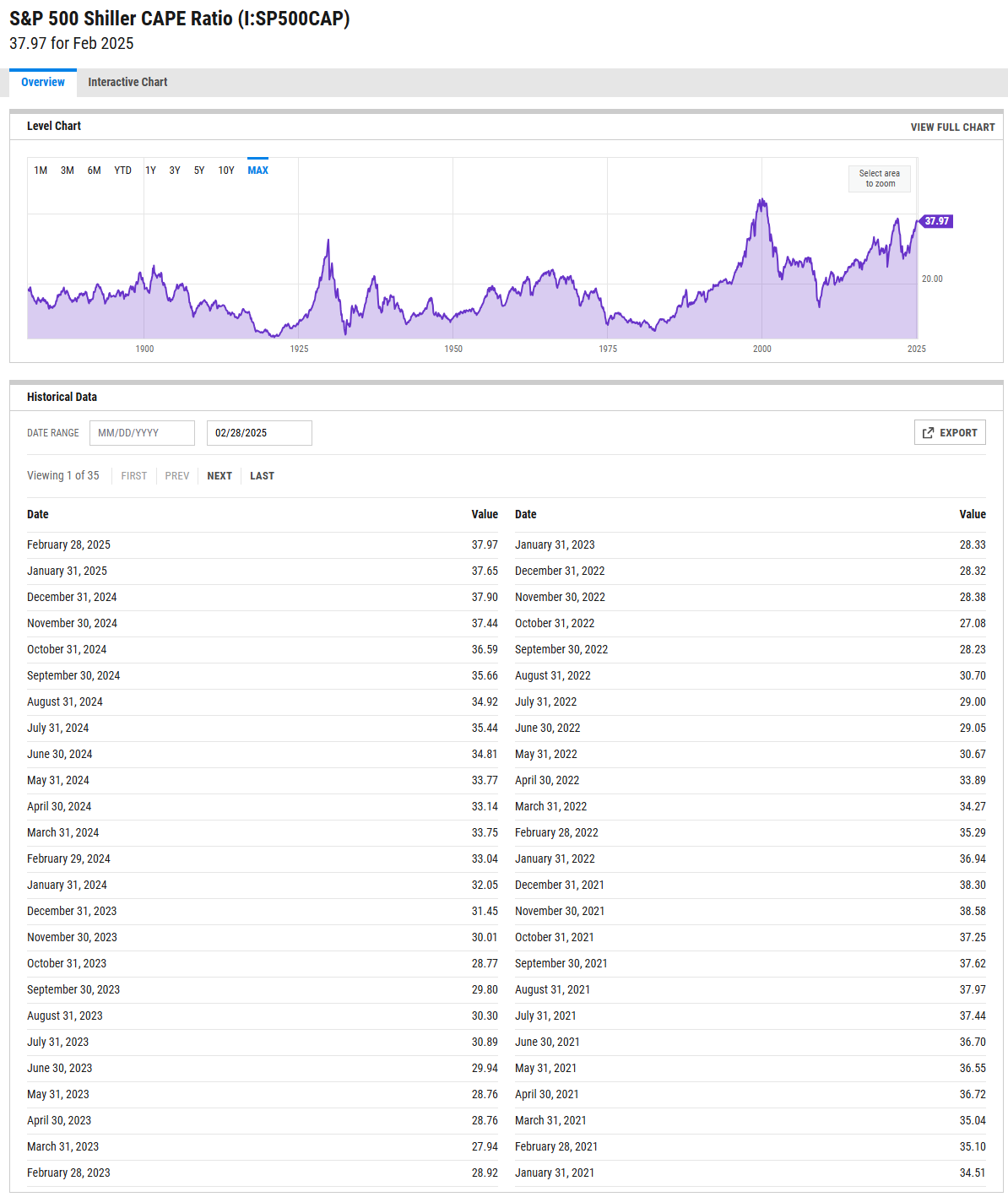Click the 37.97 chart value label
Screen dimensions: 1008x1197
pyautogui.click(x=935, y=221)
